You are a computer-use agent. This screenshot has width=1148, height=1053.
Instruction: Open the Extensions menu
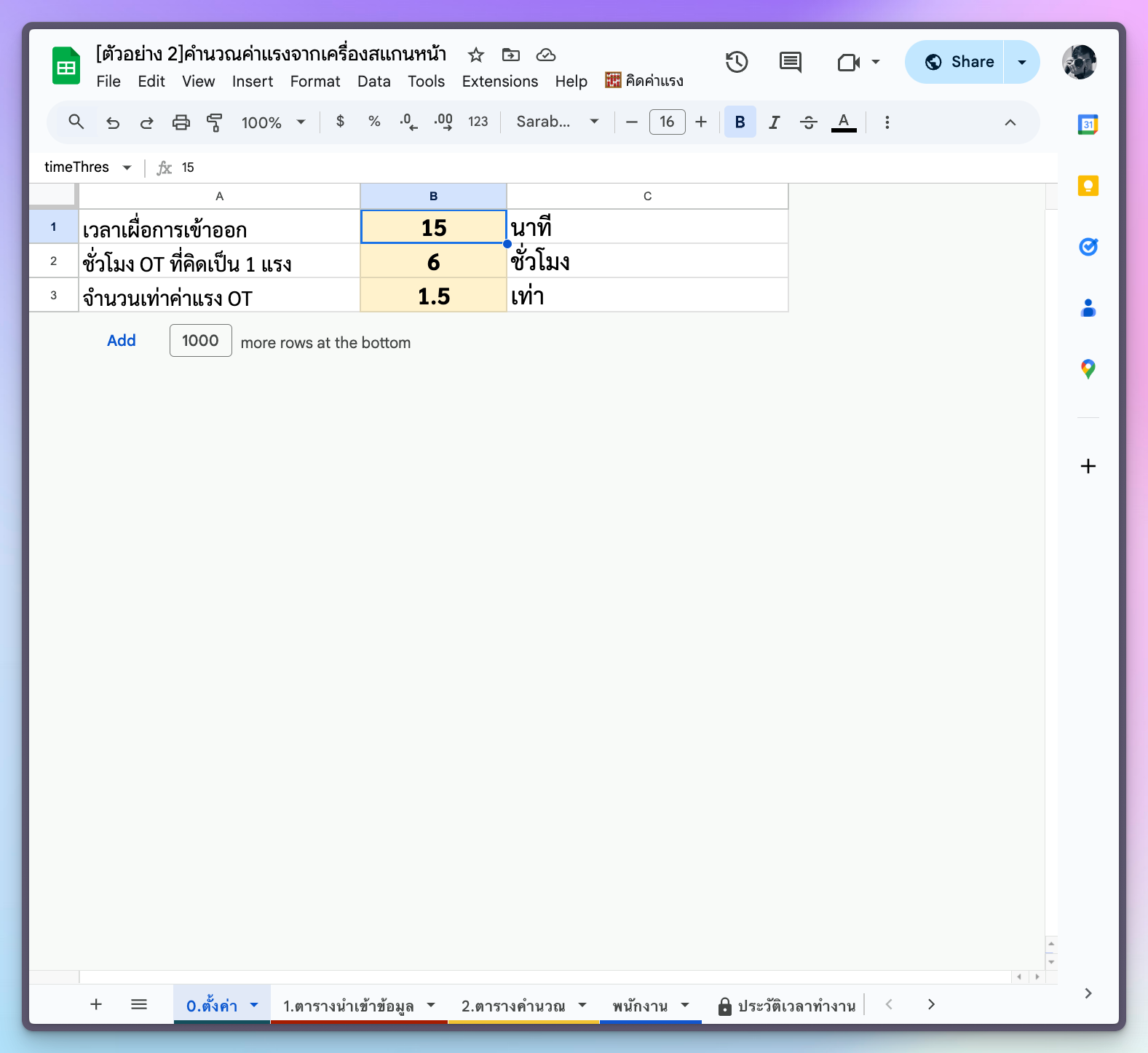tap(499, 82)
